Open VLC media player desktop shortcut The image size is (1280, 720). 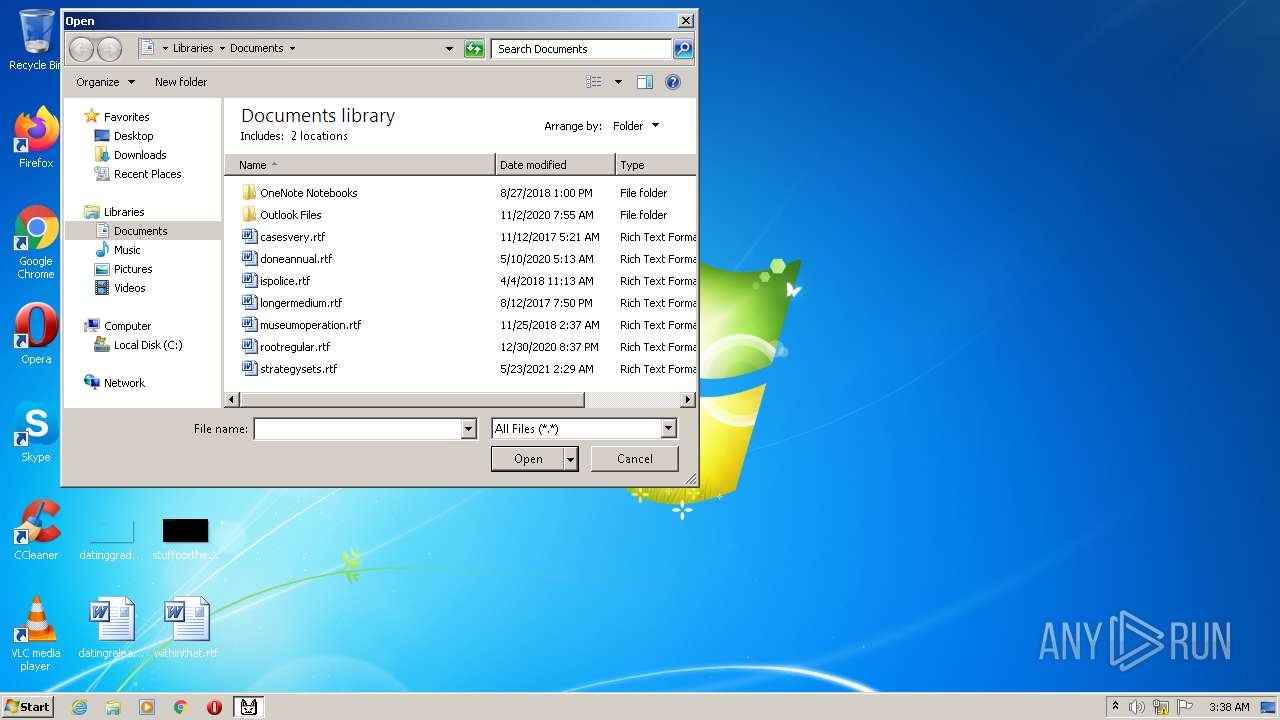click(x=36, y=634)
